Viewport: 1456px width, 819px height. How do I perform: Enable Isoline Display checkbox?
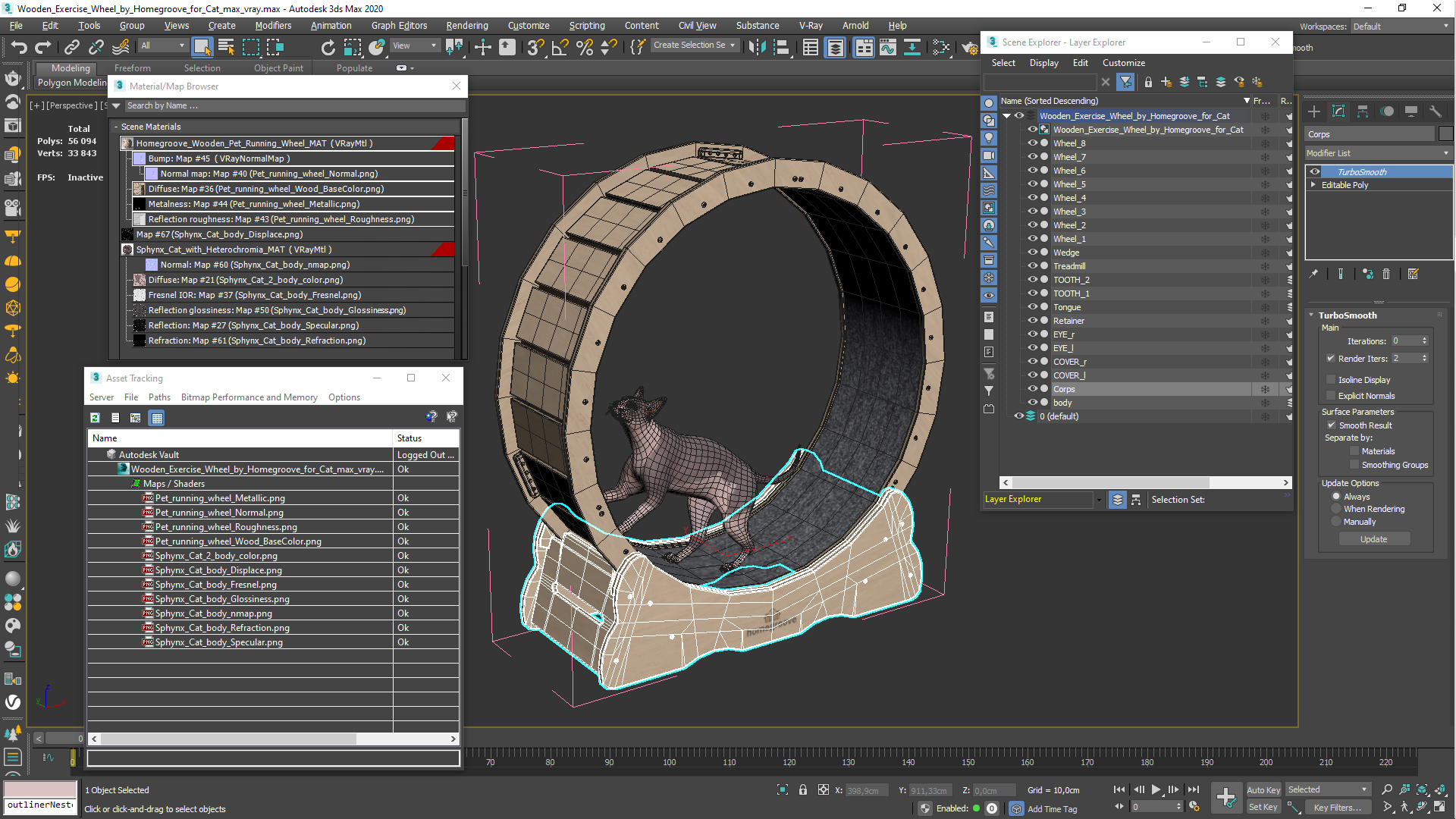click(1331, 380)
